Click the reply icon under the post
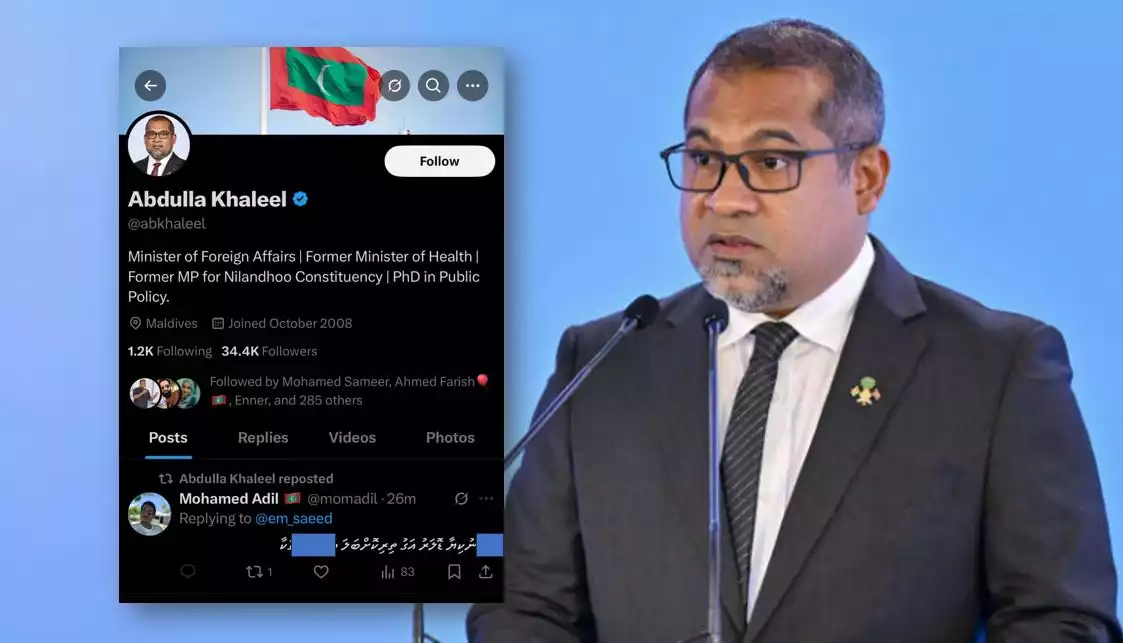The image size is (1123, 643). [188, 571]
